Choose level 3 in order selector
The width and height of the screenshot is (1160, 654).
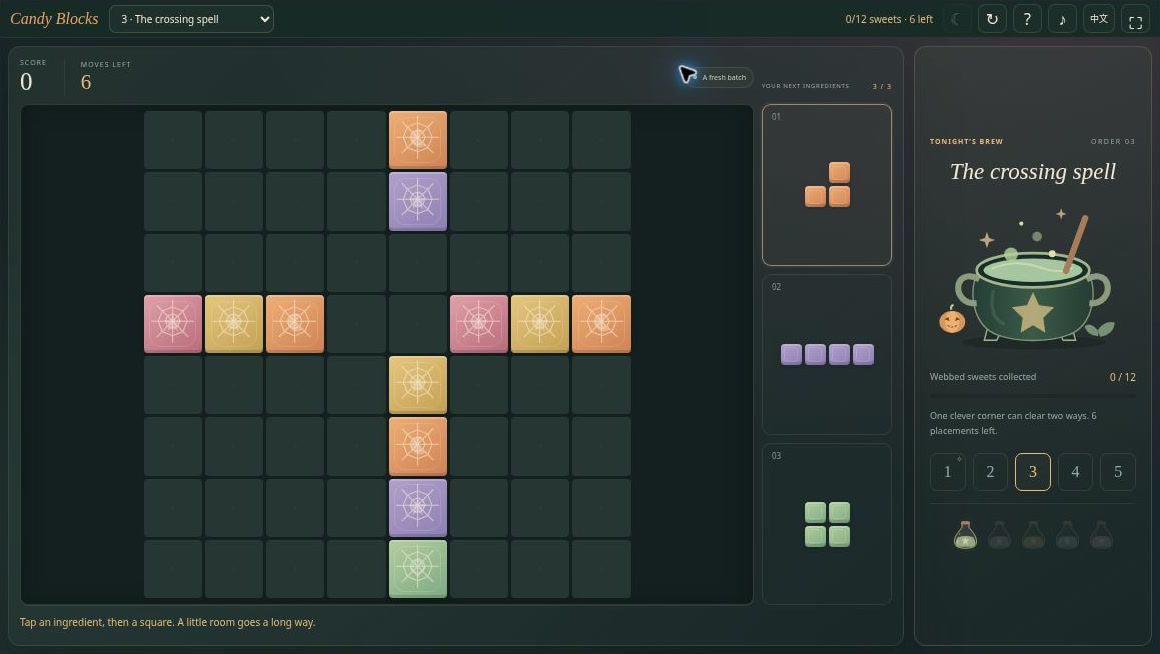click(1033, 472)
